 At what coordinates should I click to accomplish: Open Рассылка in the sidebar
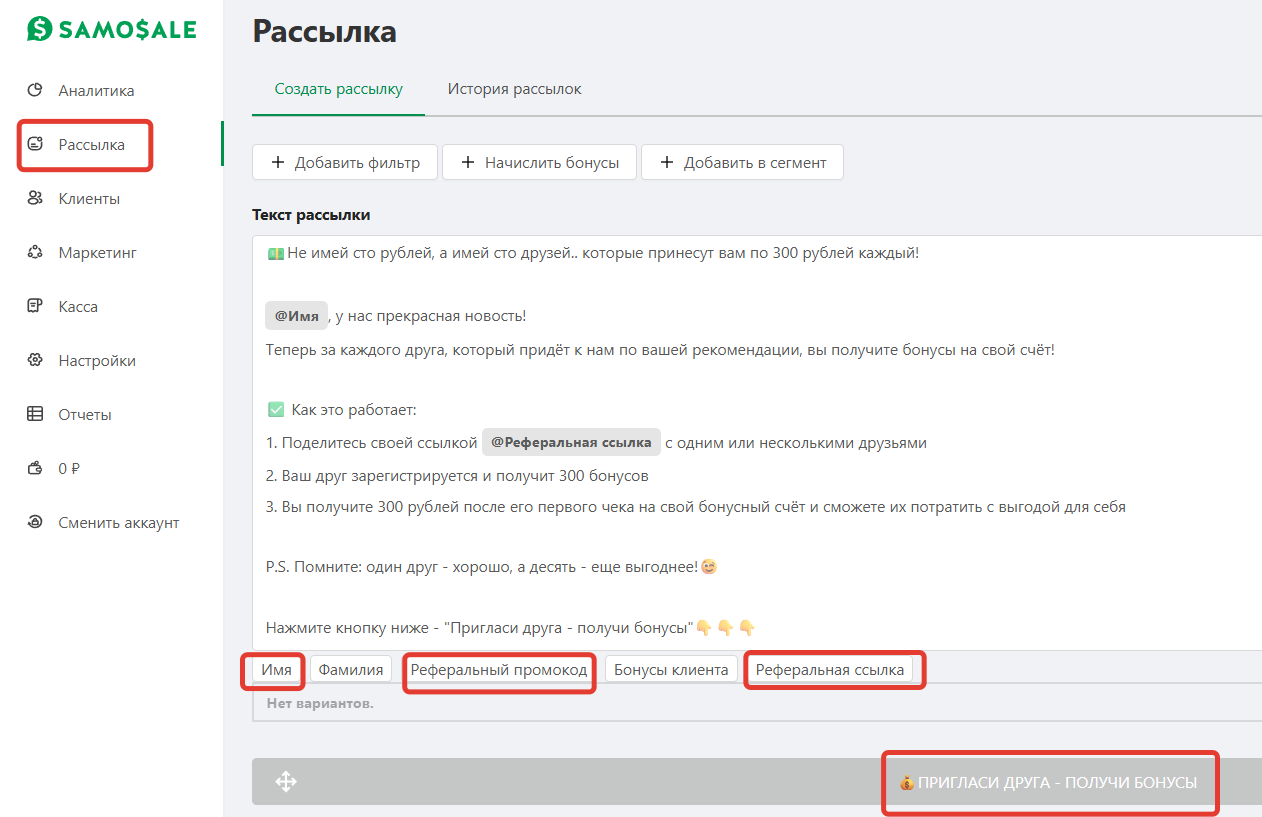coord(92,144)
